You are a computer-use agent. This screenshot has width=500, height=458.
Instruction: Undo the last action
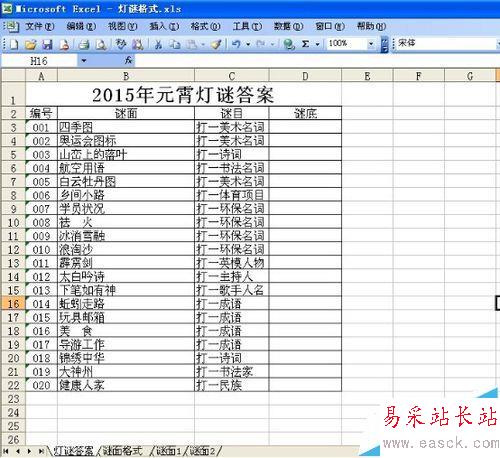coord(236,44)
